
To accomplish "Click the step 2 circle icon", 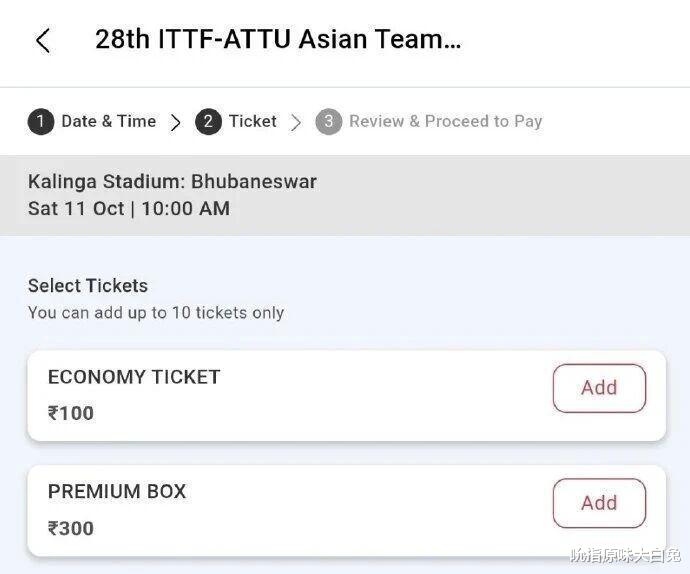I will click(x=208, y=122).
